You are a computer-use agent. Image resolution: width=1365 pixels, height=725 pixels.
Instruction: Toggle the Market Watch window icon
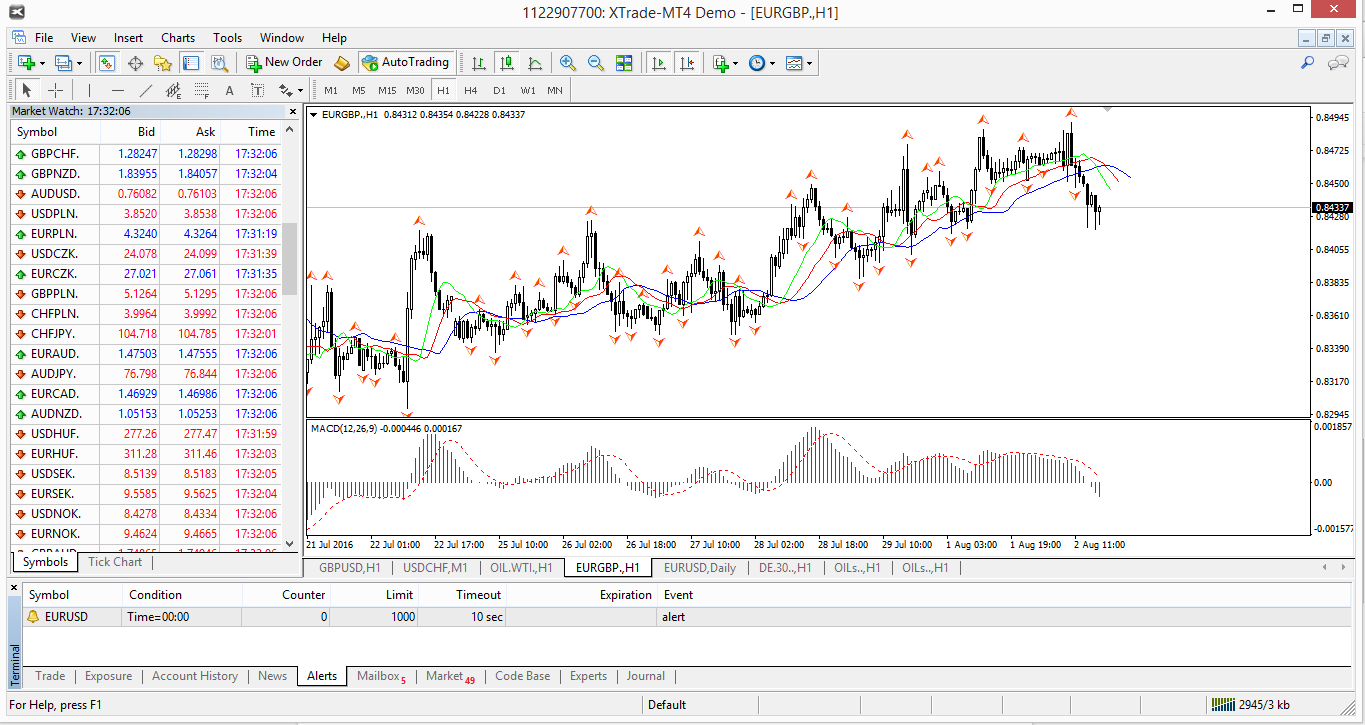coord(107,63)
